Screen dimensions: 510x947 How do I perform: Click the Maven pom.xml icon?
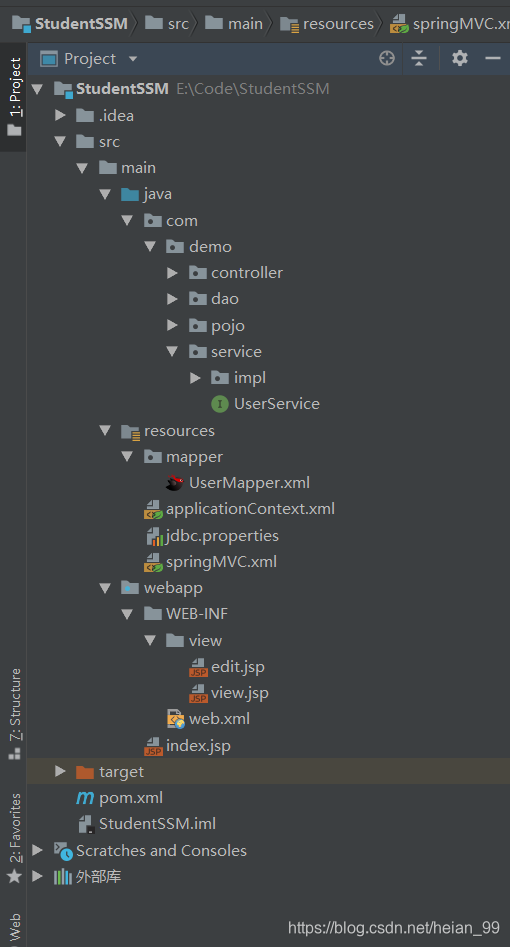85,798
